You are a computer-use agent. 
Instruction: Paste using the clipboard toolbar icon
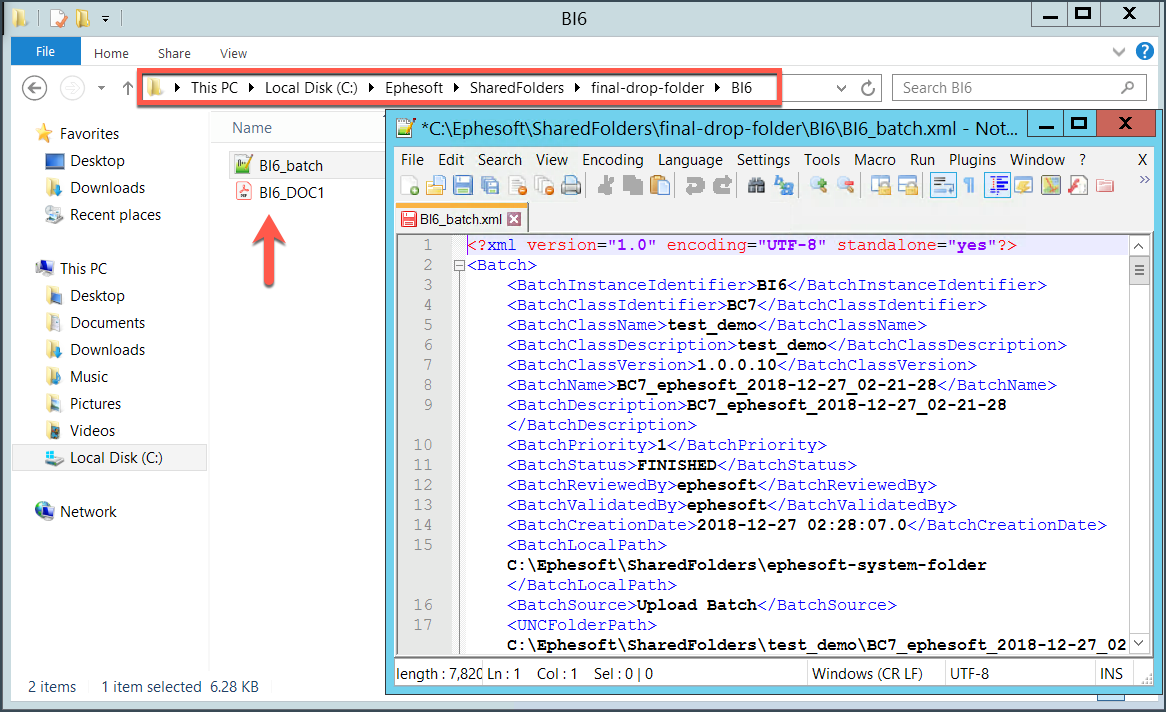pos(660,185)
